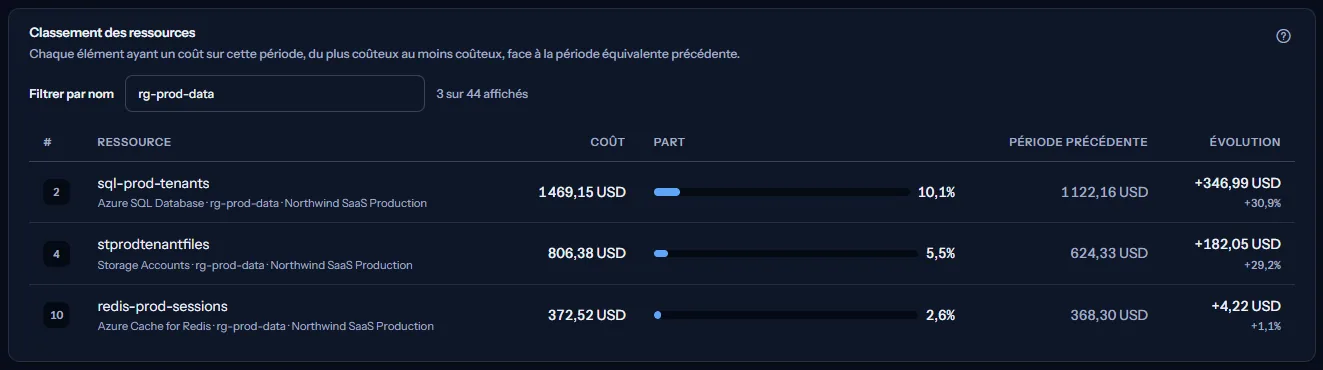Click the rank 2 badge
The image size is (1323, 370).
click(x=56, y=192)
